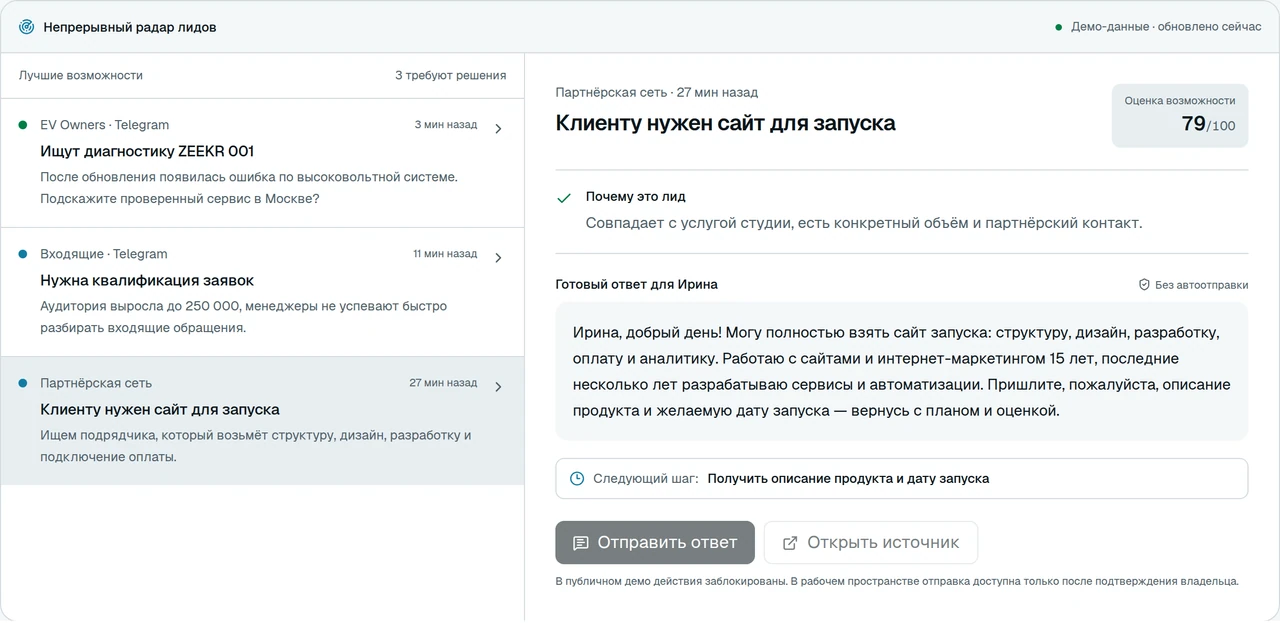Image resolution: width=1280 pixels, height=623 pixels.
Task: Click the green demo-data status dot
Action: (1058, 27)
